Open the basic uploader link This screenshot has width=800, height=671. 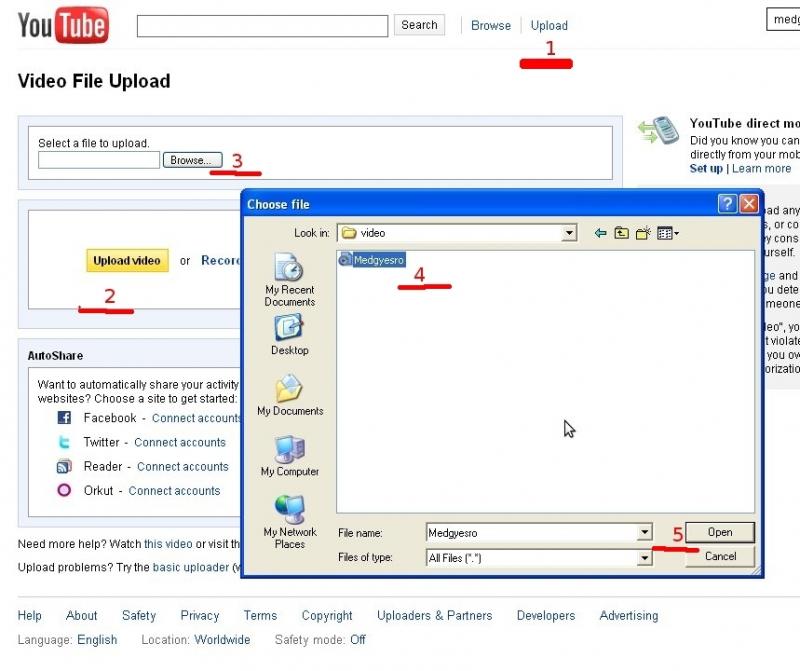click(x=191, y=567)
